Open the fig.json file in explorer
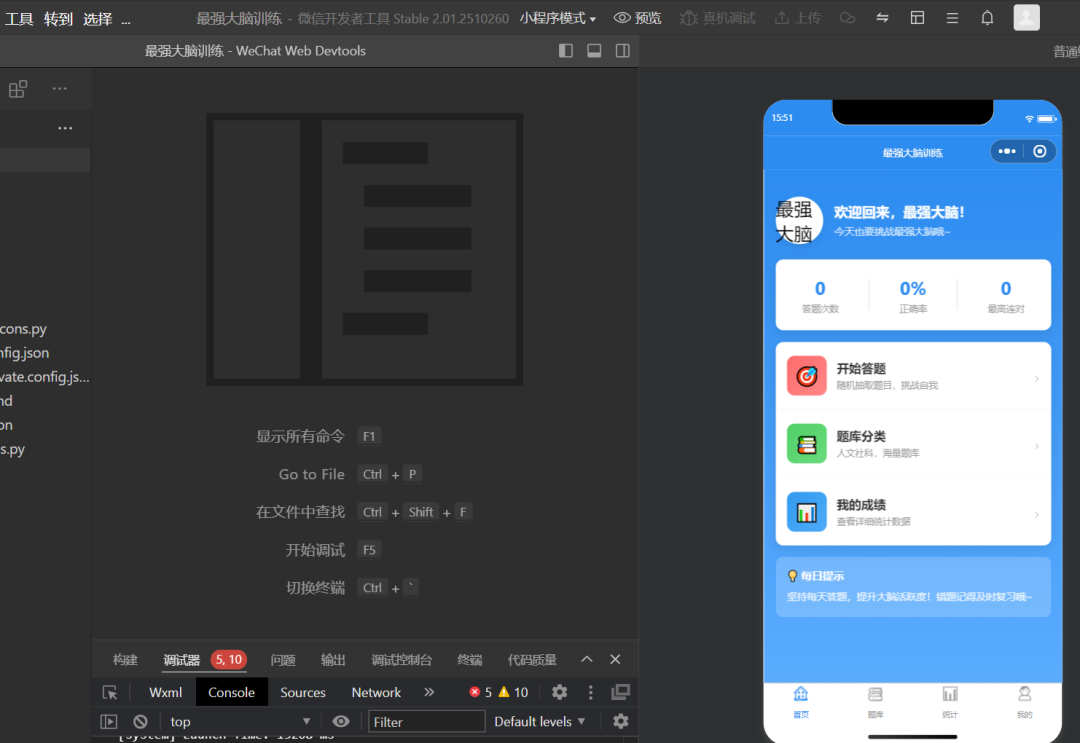Image resolution: width=1080 pixels, height=743 pixels. 45,353
